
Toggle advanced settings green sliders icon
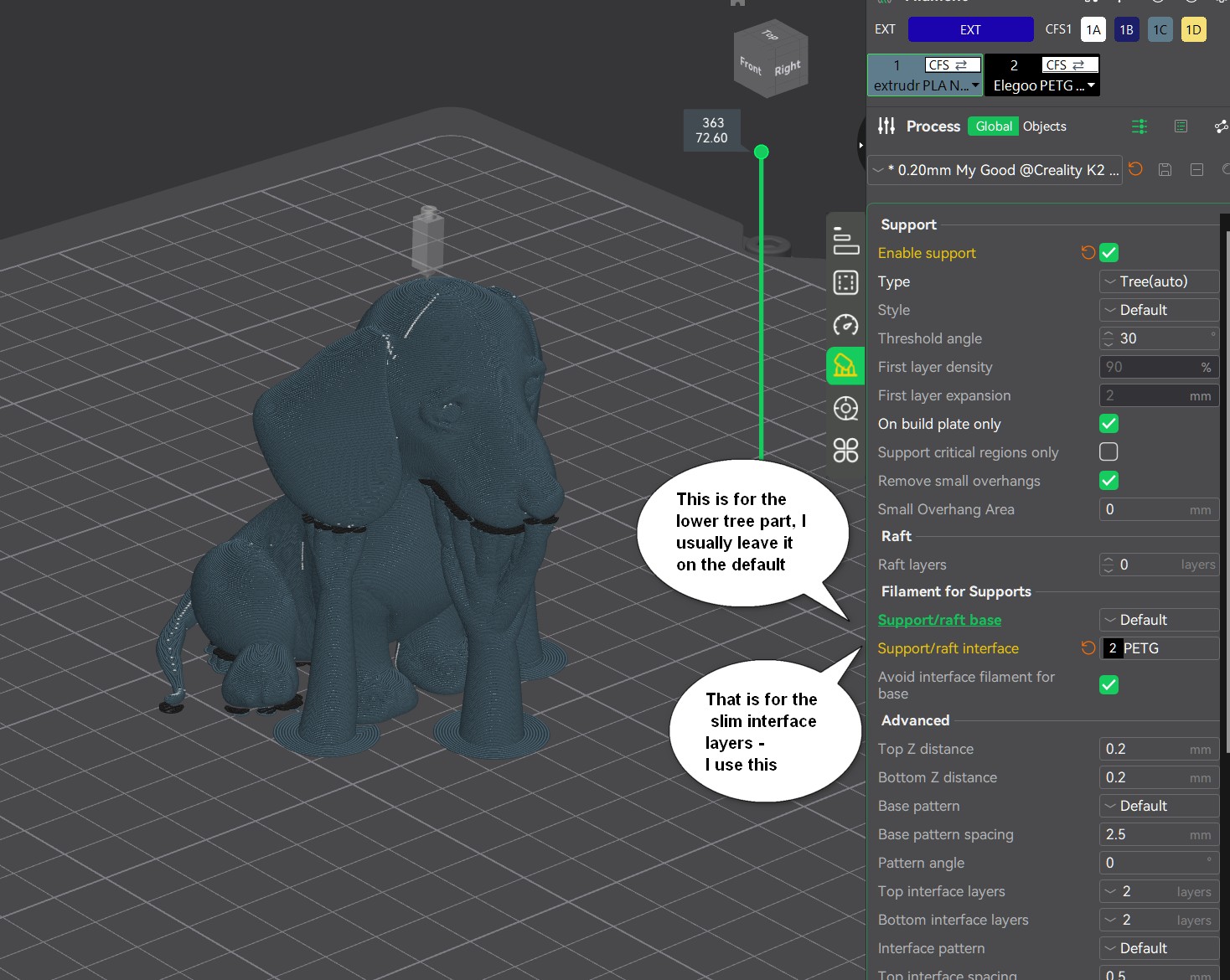click(x=1139, y=126)
